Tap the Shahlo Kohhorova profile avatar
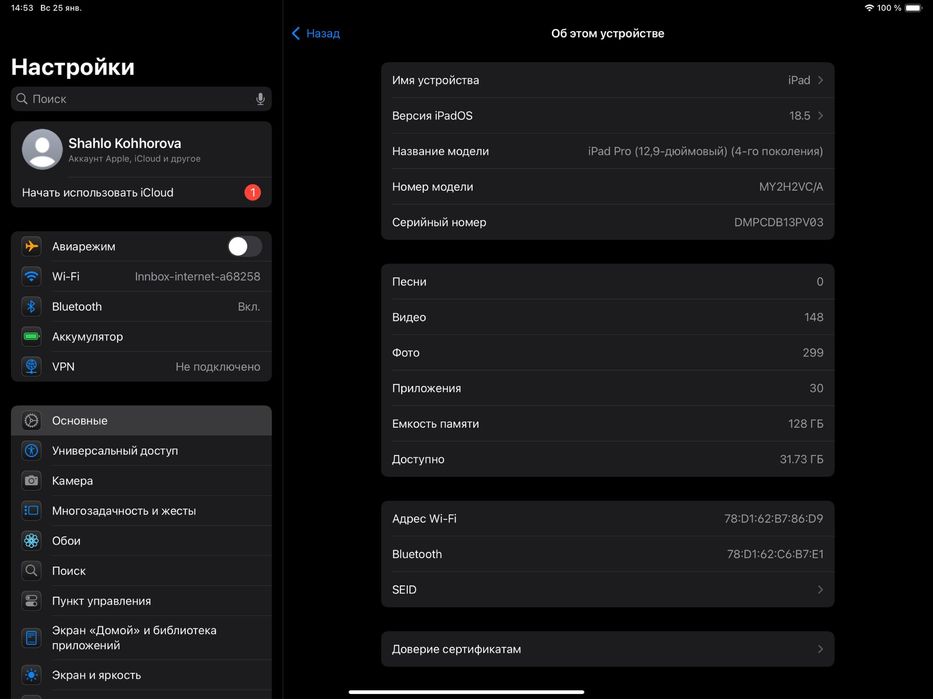933x699 pixels. 42,149
